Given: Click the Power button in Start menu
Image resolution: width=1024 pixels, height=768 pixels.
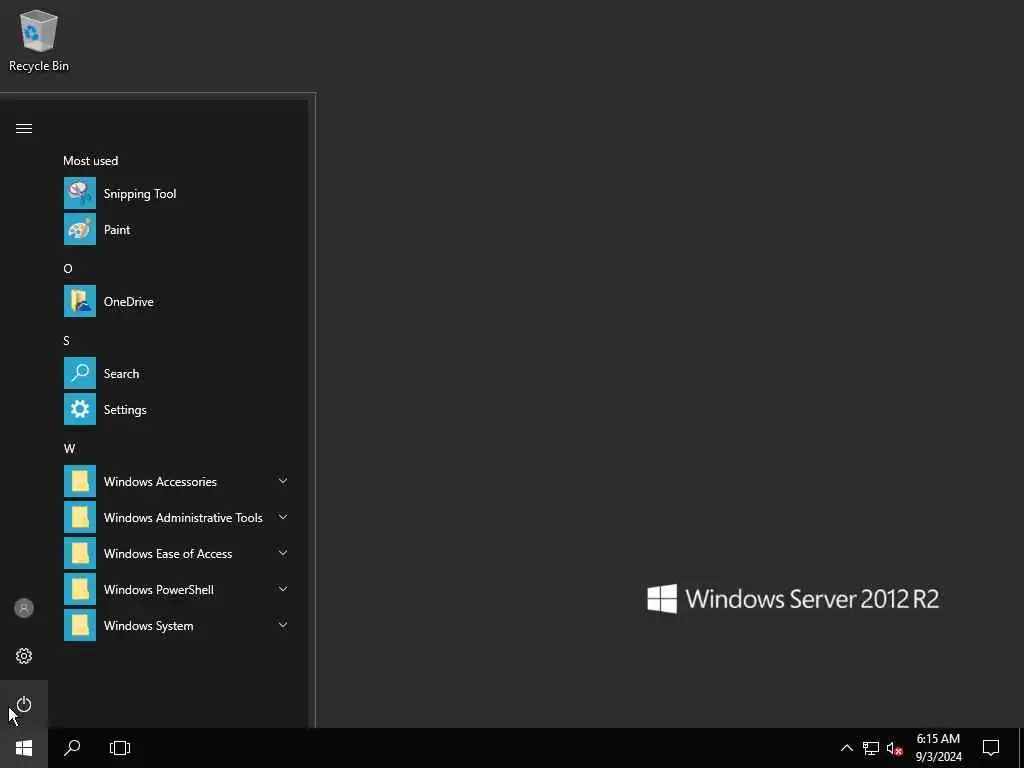Looking at the screenshot, I should (24, 705).
